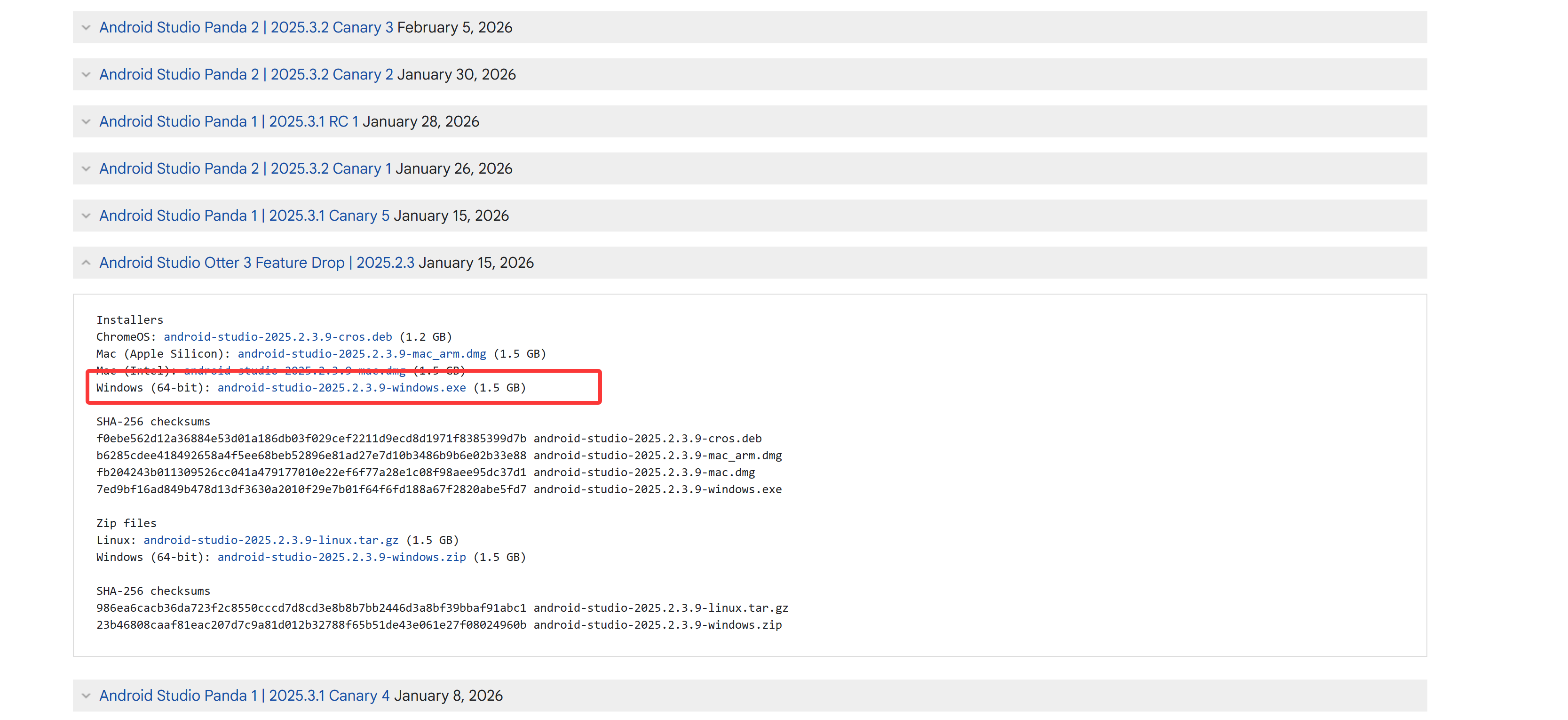Expand the Panda 1 Canary 5 section chevron
The height and width of the screenshot is (720, 1568).
(86, 216)
